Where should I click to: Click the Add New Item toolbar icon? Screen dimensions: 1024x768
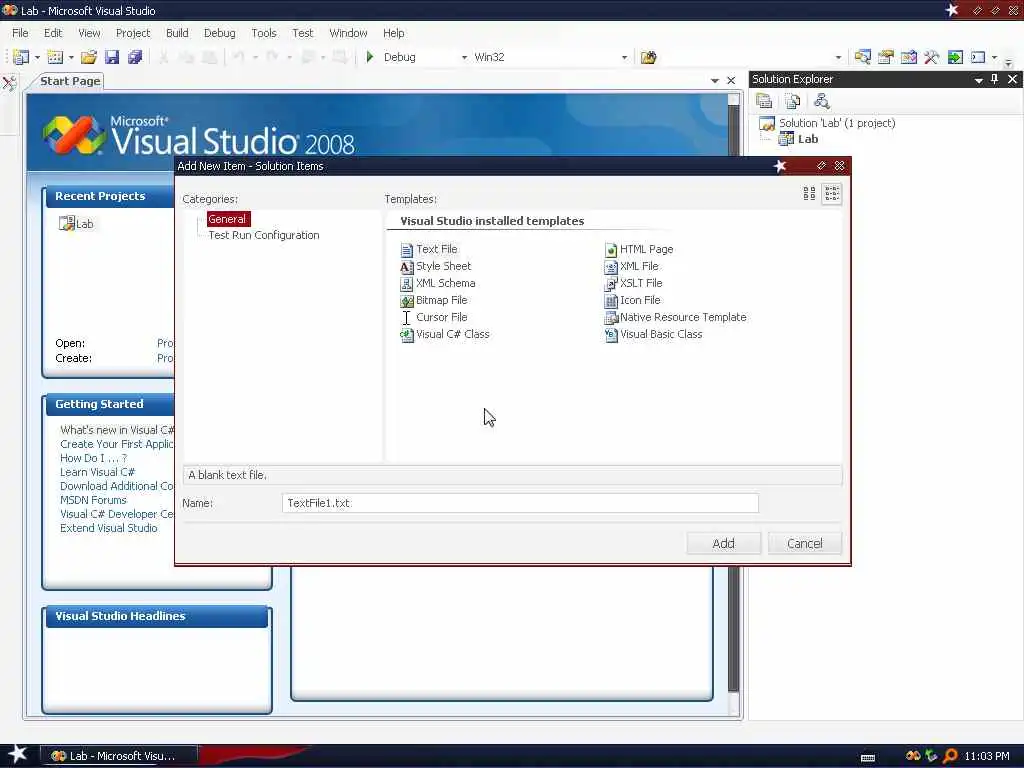56,57
